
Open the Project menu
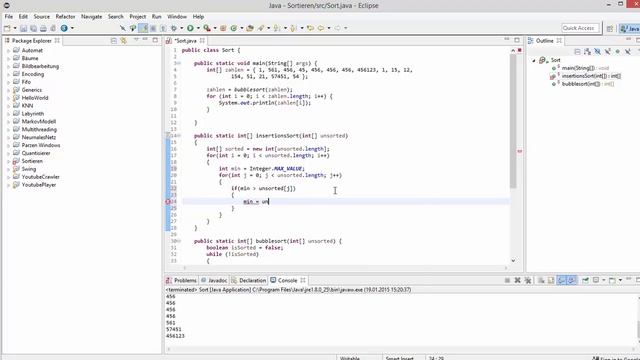[138, 17]
